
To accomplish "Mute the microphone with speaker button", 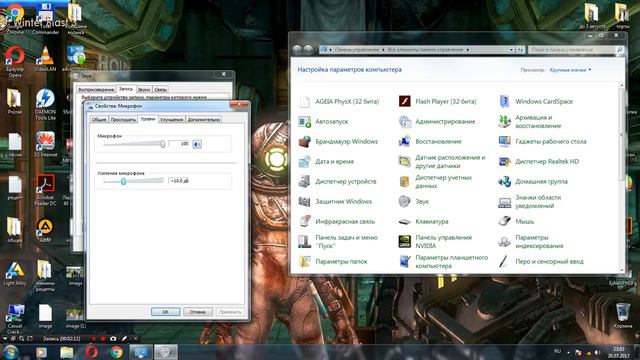I will click(197, 144).
